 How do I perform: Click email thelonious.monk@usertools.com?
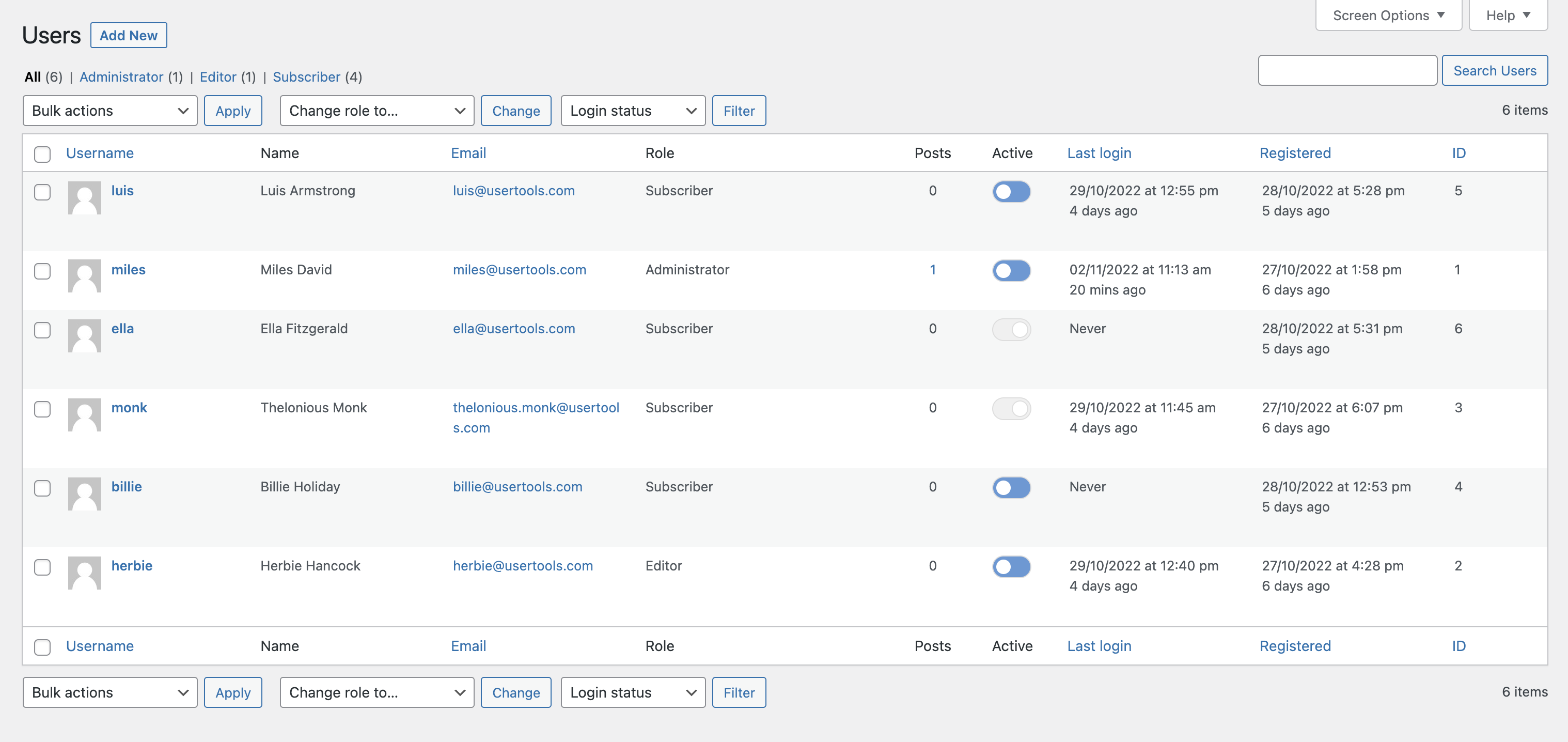pyautogui.click(x=536, y=418)
